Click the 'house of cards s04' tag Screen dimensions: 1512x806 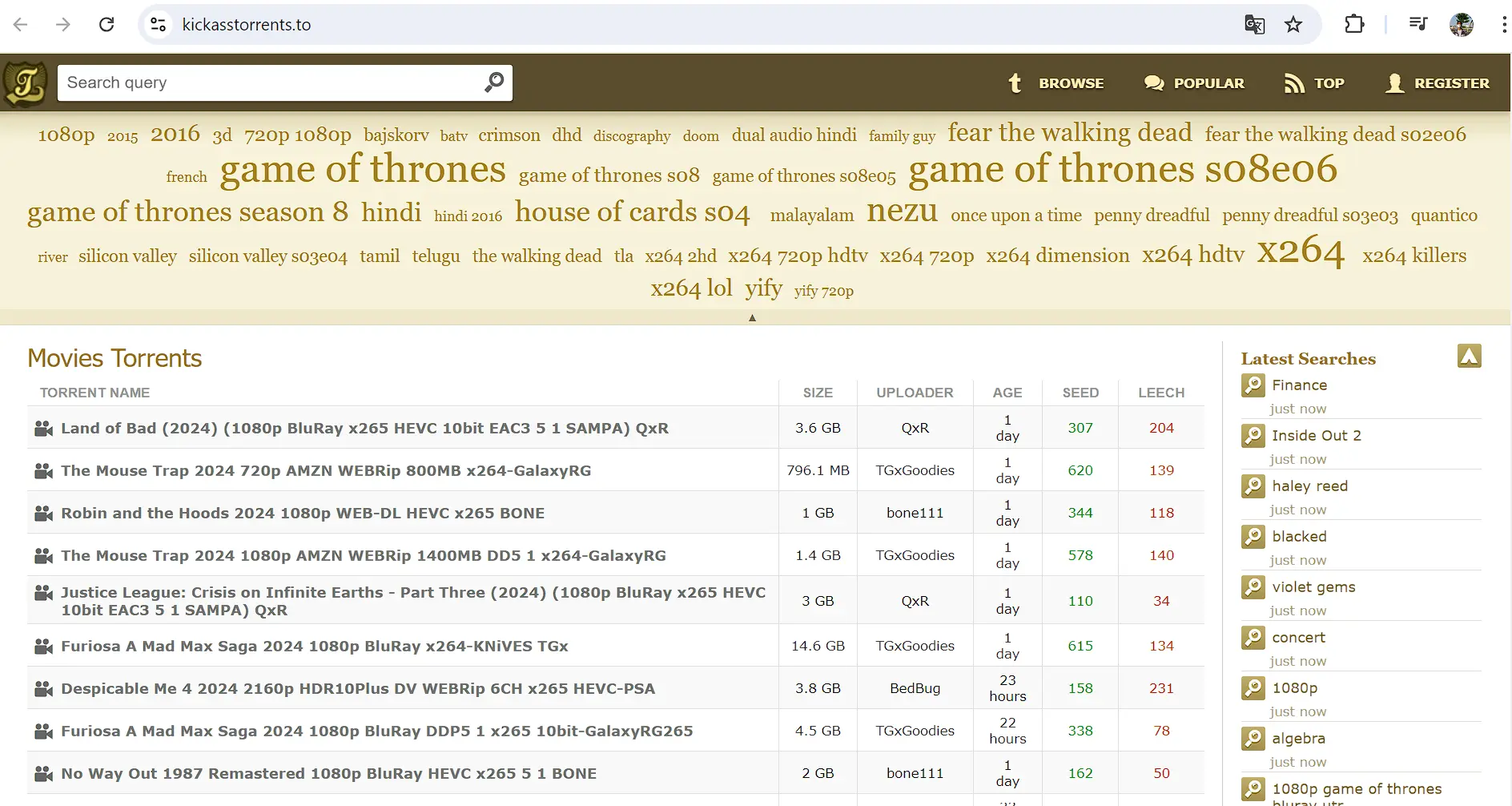pyautogui.click(x=633, y=212)
